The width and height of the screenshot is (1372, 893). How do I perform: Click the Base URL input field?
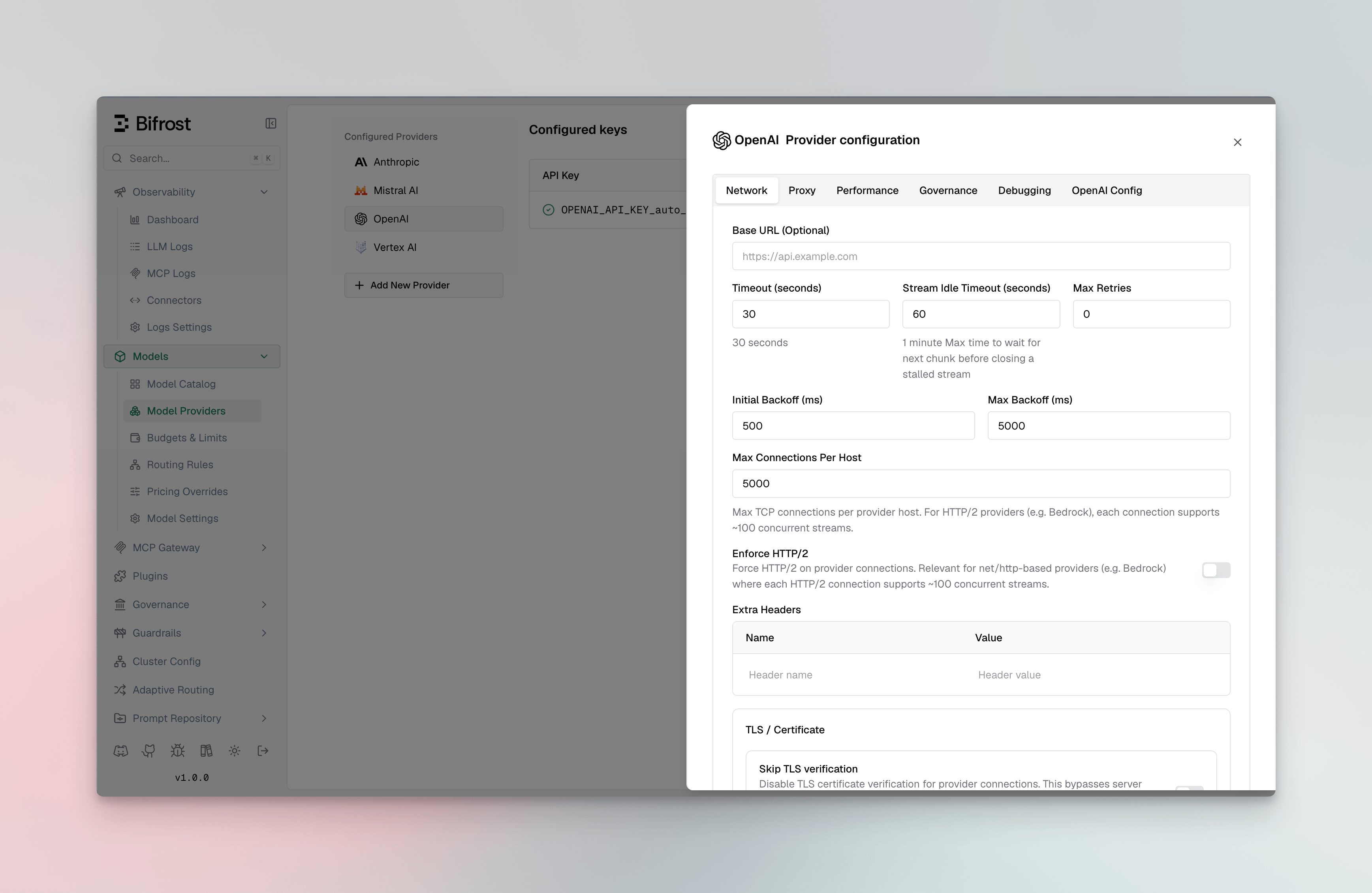pos(981,257)
